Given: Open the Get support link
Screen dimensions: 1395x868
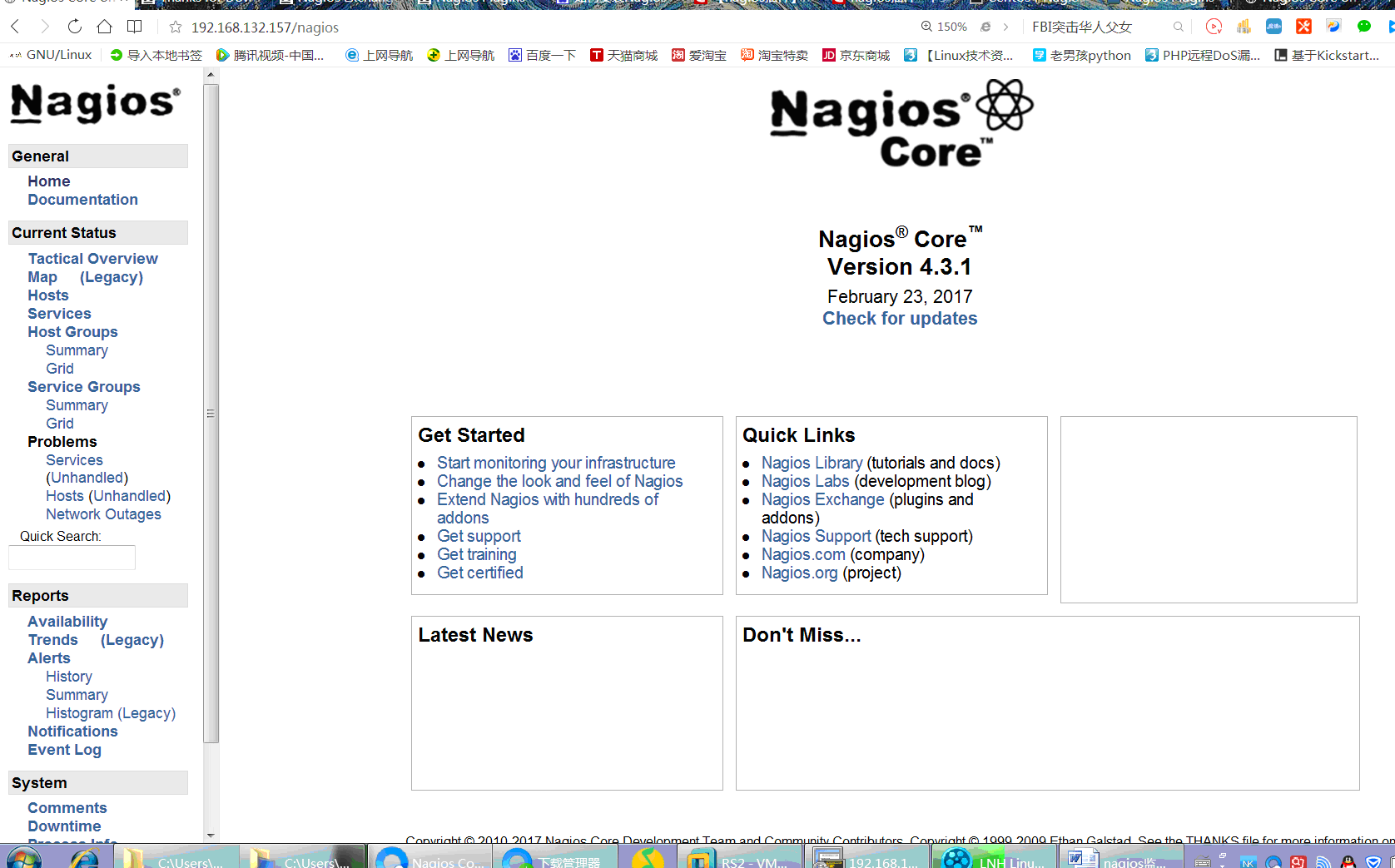Looking at the screenshot, I should pos(479,536).
